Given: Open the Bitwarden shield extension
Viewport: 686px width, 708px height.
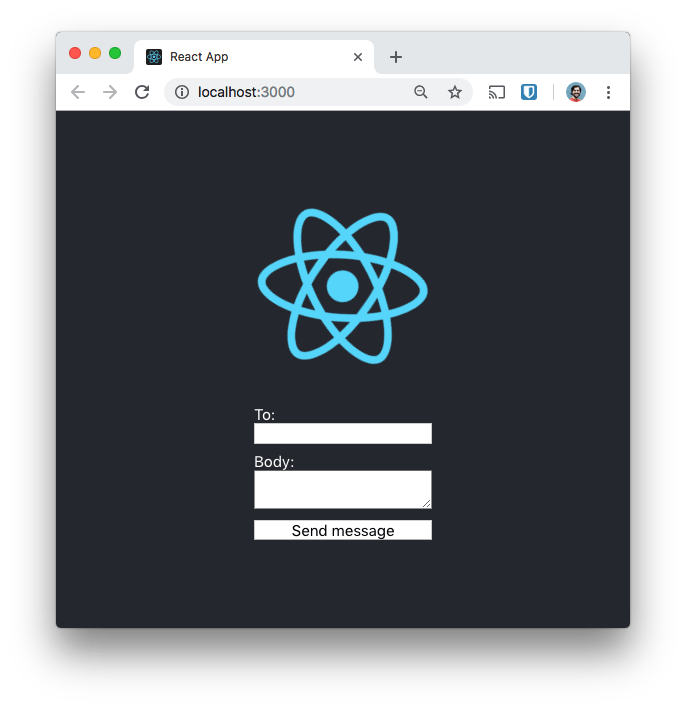Looking at the screenshot, I should (529, 92).
